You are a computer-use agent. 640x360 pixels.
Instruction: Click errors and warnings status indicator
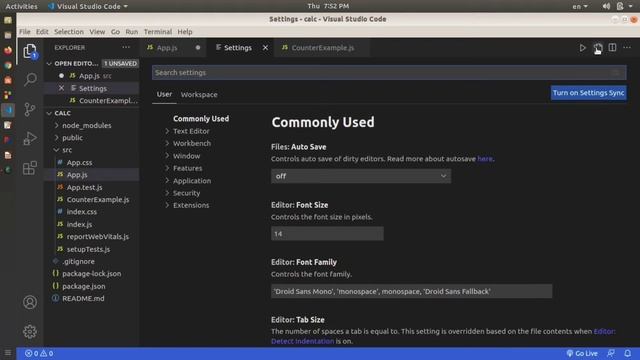pos(39,353)
